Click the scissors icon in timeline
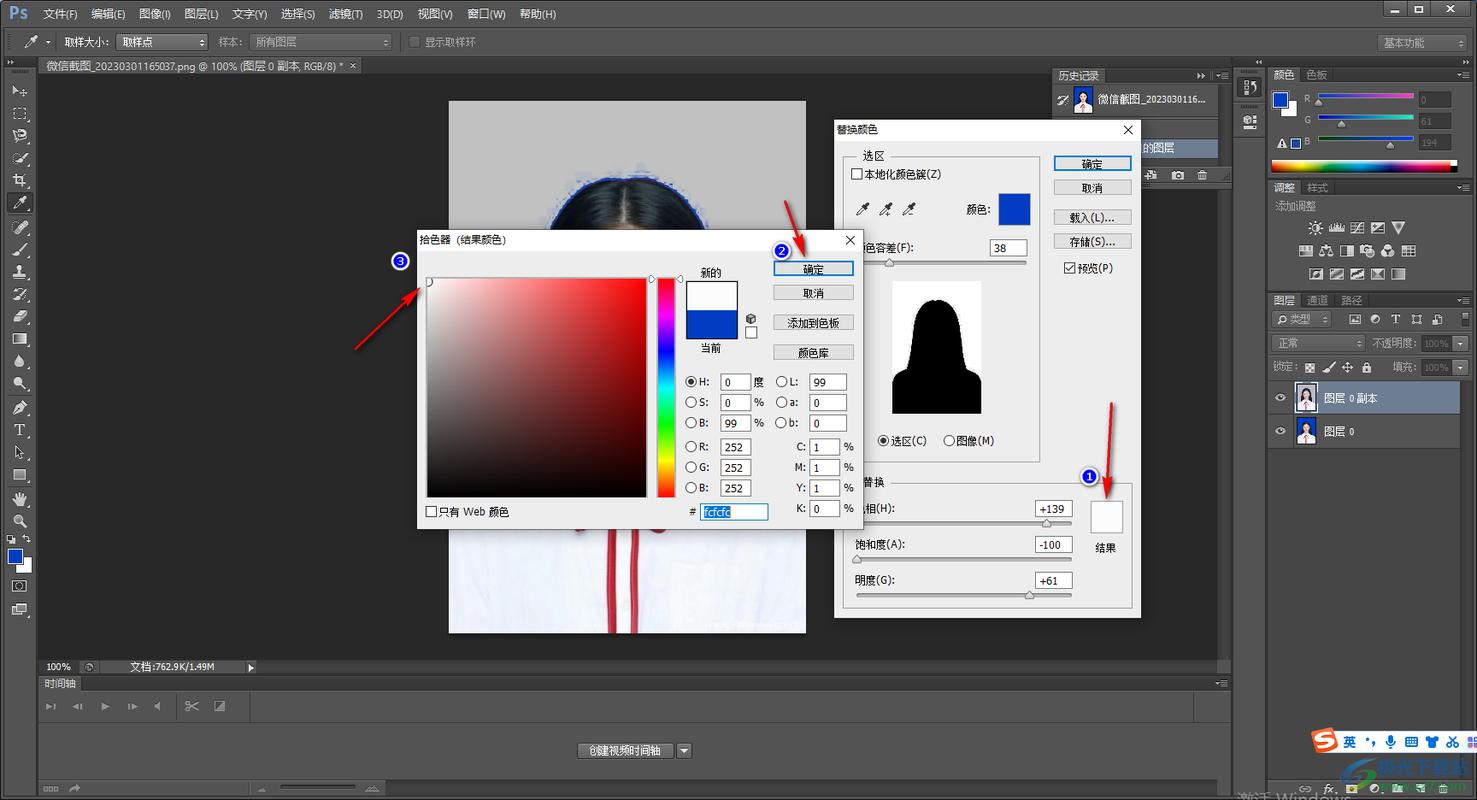Image resolution: width=1477 pixels, height=800 pixels. [x=190, y=706]
